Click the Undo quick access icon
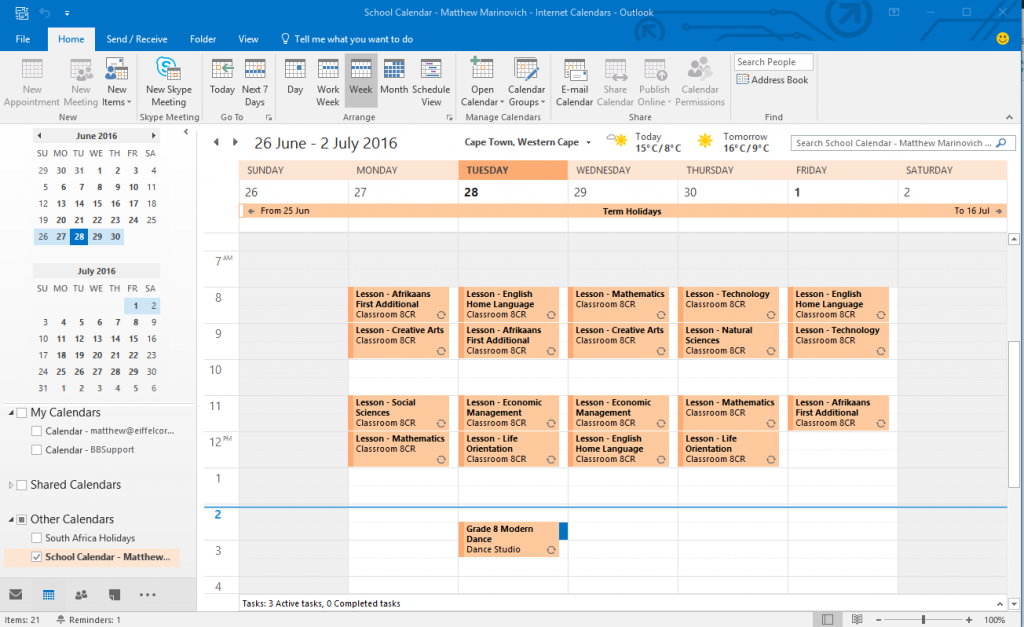Image resolution: width=1024 pixels, height=627 pixels. click(x=44, y=12)
